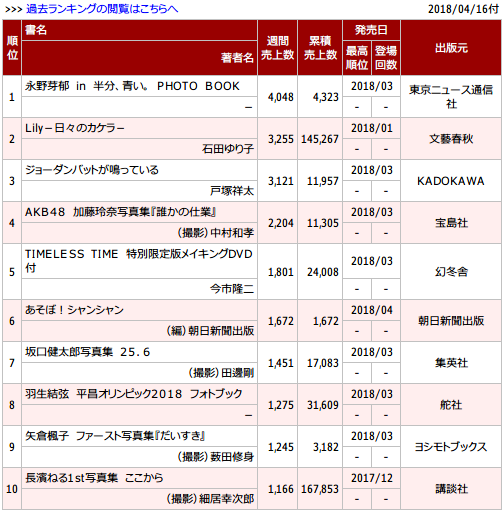Click publisher 朝日新聞出版 in the 出版元 column
This screenshot has height=515, width=504.
451,321
